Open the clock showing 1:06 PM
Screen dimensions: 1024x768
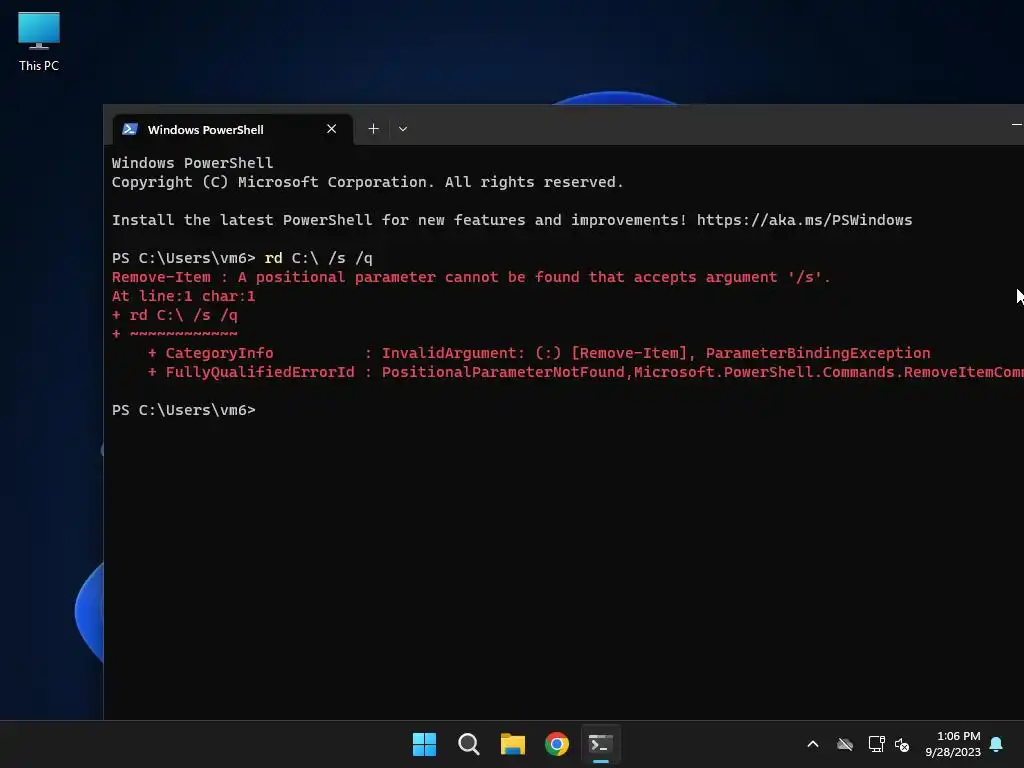click(953, 744)
